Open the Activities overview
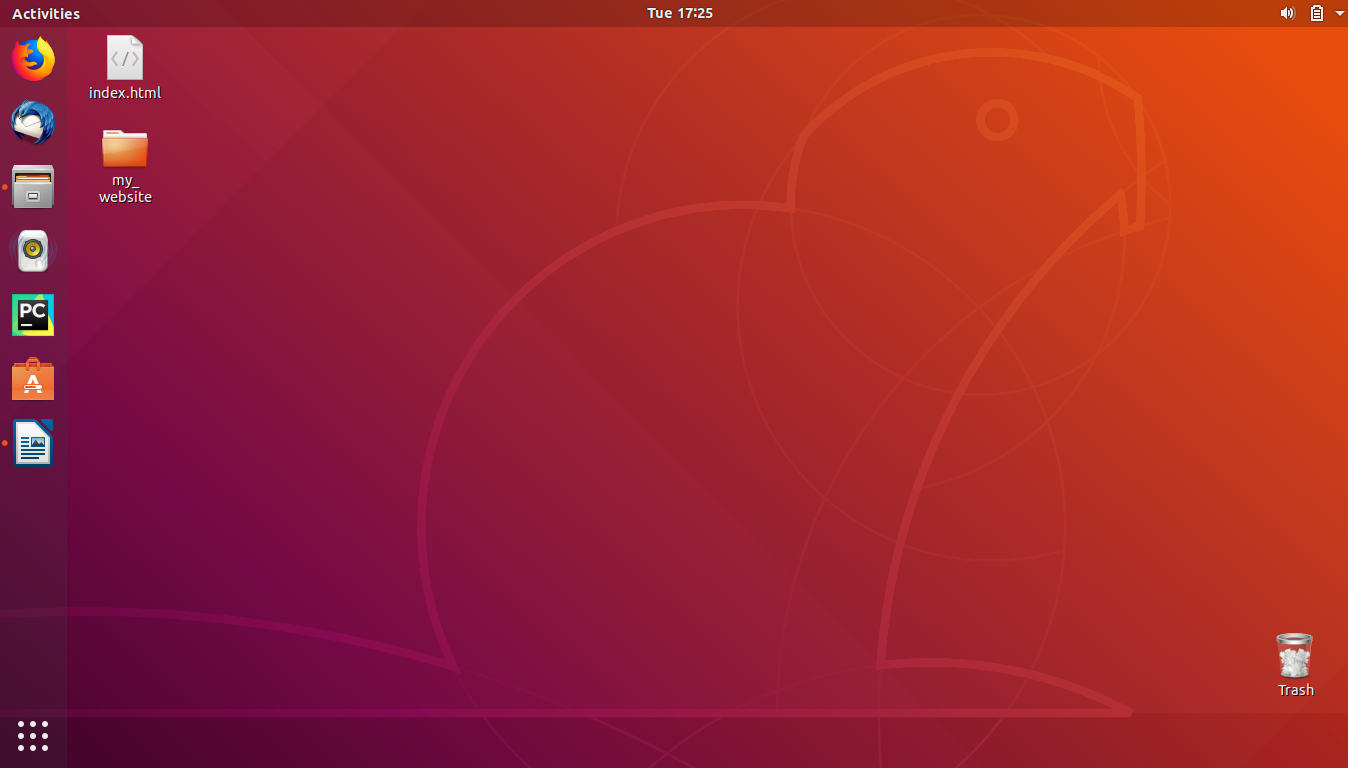The image size is (1348, 768). tap(46, 13)
